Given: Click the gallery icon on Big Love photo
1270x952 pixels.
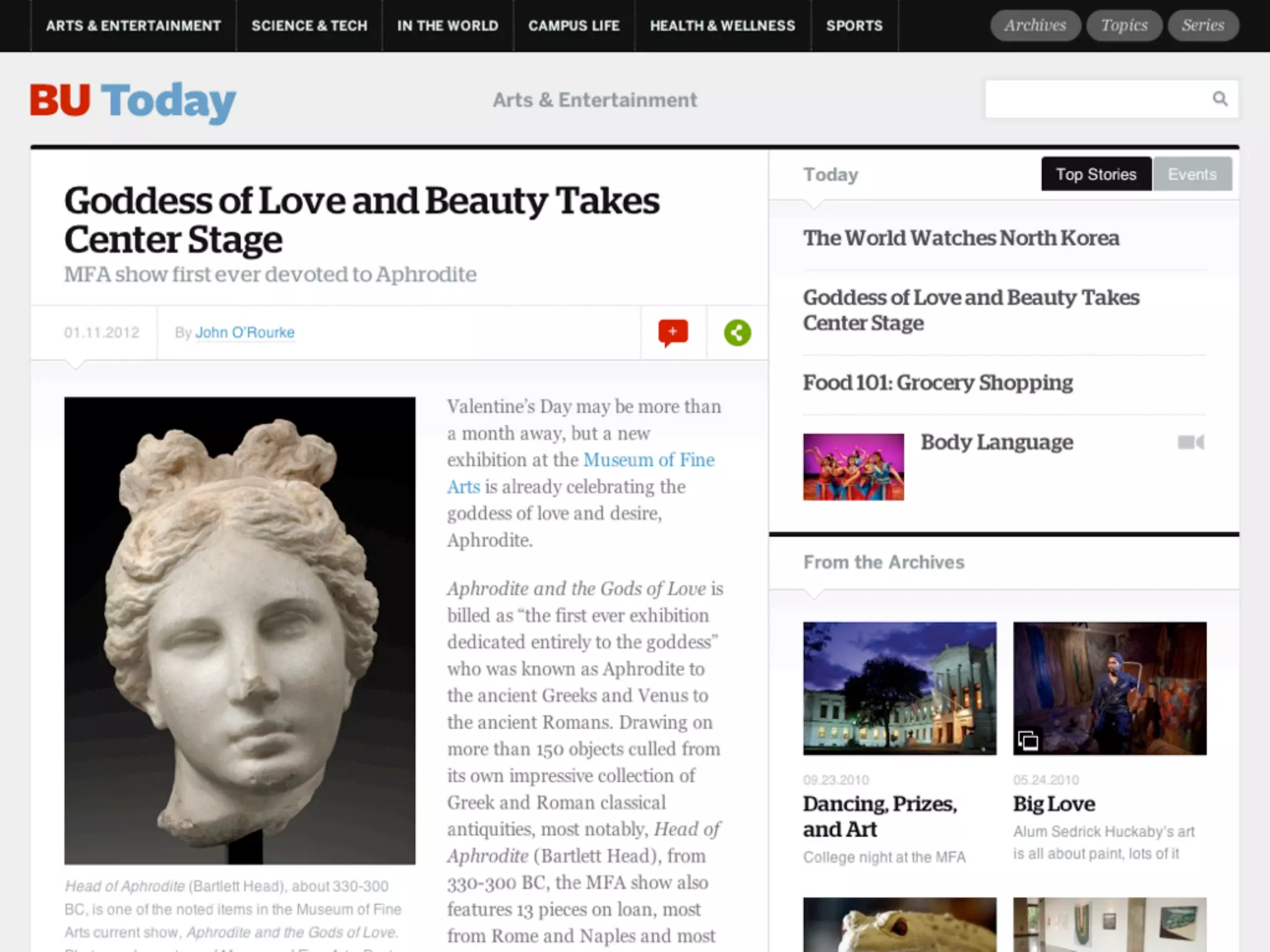Looking at the screenshot, I should pyautogui.click(x=1028, y=740).
